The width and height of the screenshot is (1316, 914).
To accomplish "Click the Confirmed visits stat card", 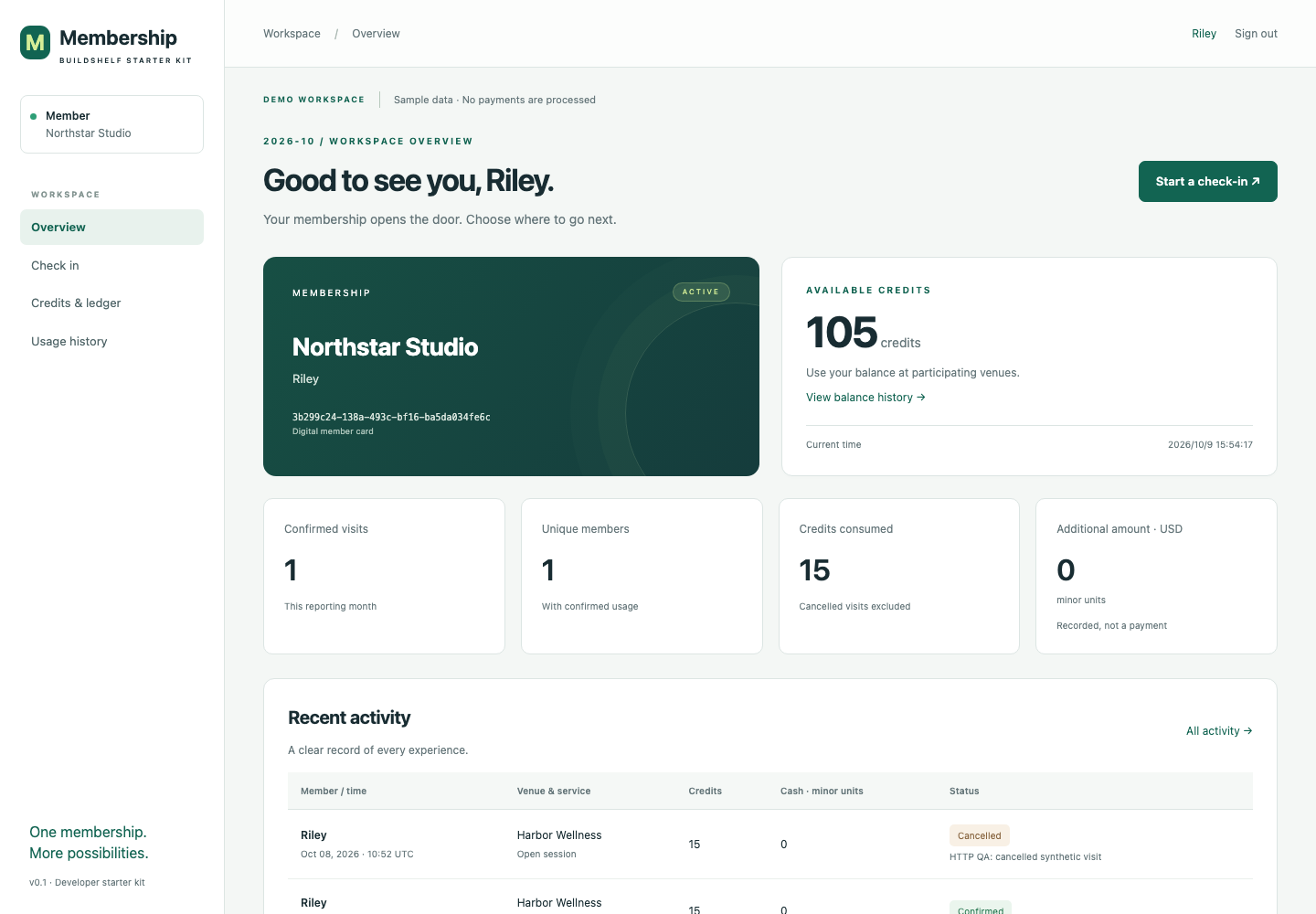I will pos(384,576).
